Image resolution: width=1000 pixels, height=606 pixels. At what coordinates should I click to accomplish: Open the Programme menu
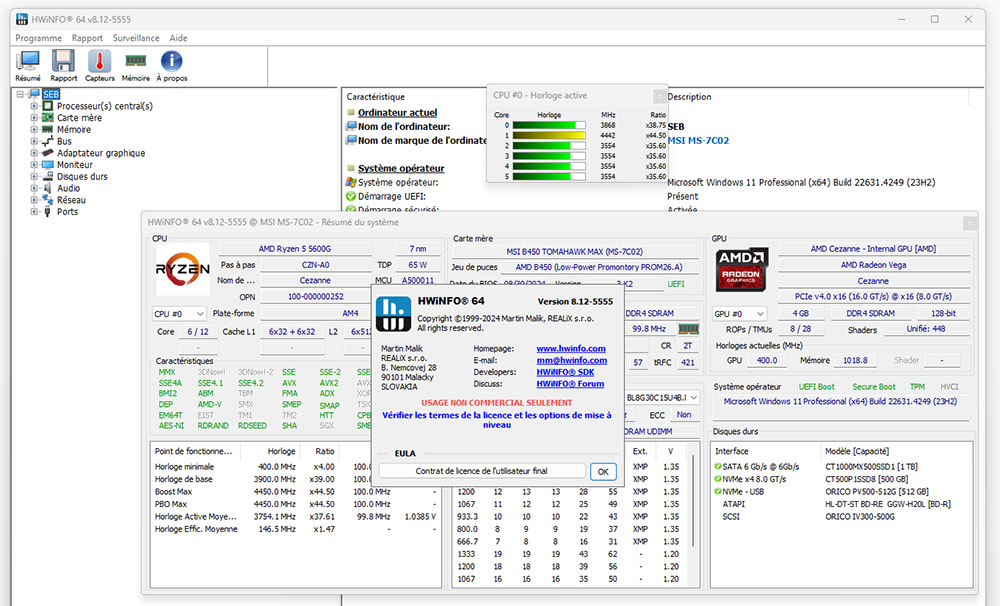click(38, 38)
